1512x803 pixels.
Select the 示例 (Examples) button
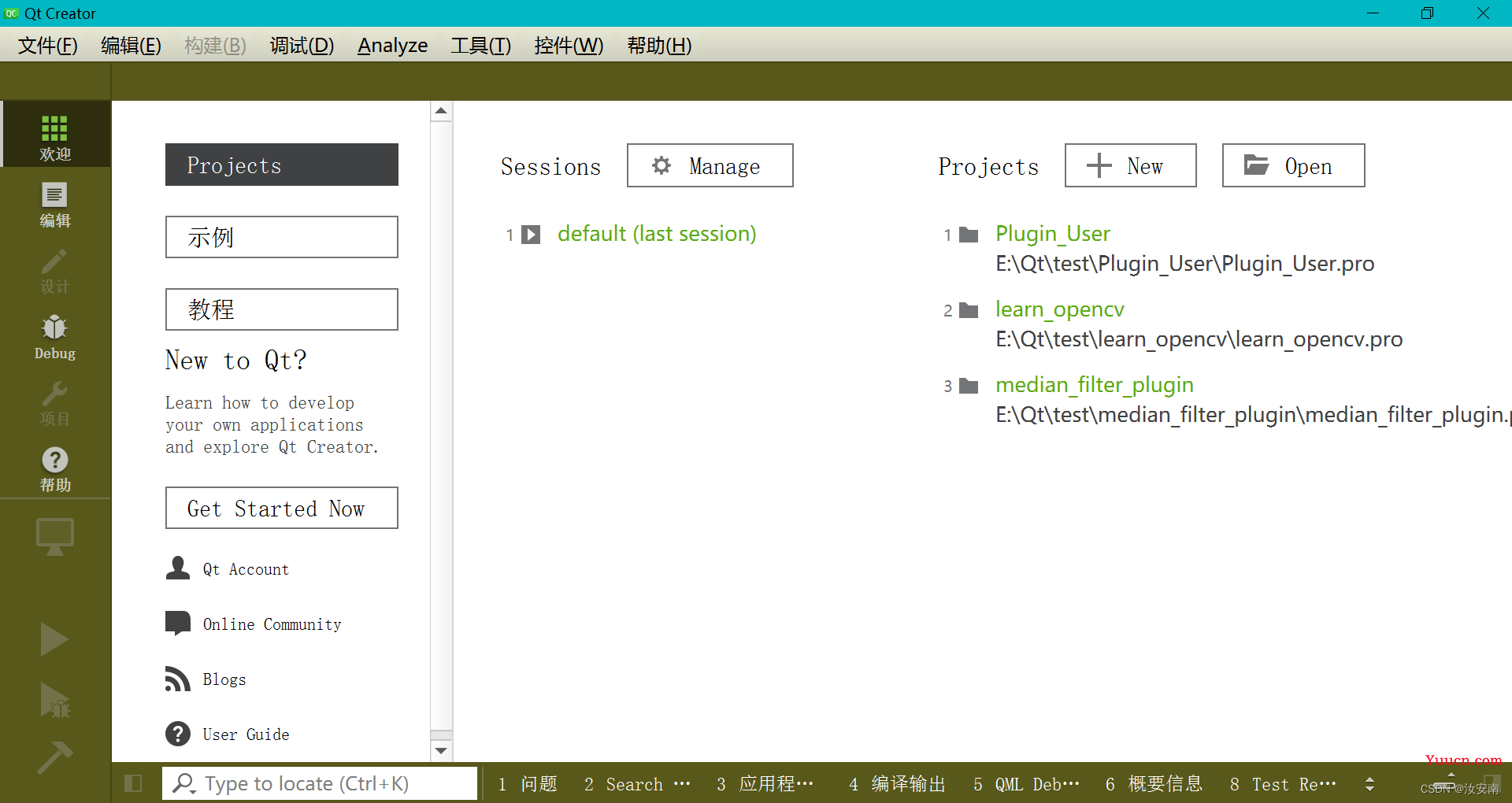282,237
